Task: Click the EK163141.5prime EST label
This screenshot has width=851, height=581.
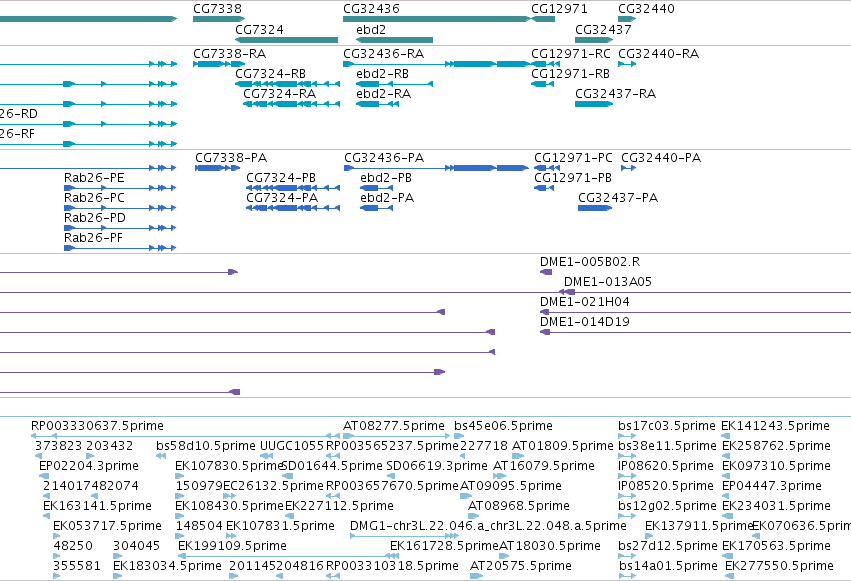Action: coord(97,506)
